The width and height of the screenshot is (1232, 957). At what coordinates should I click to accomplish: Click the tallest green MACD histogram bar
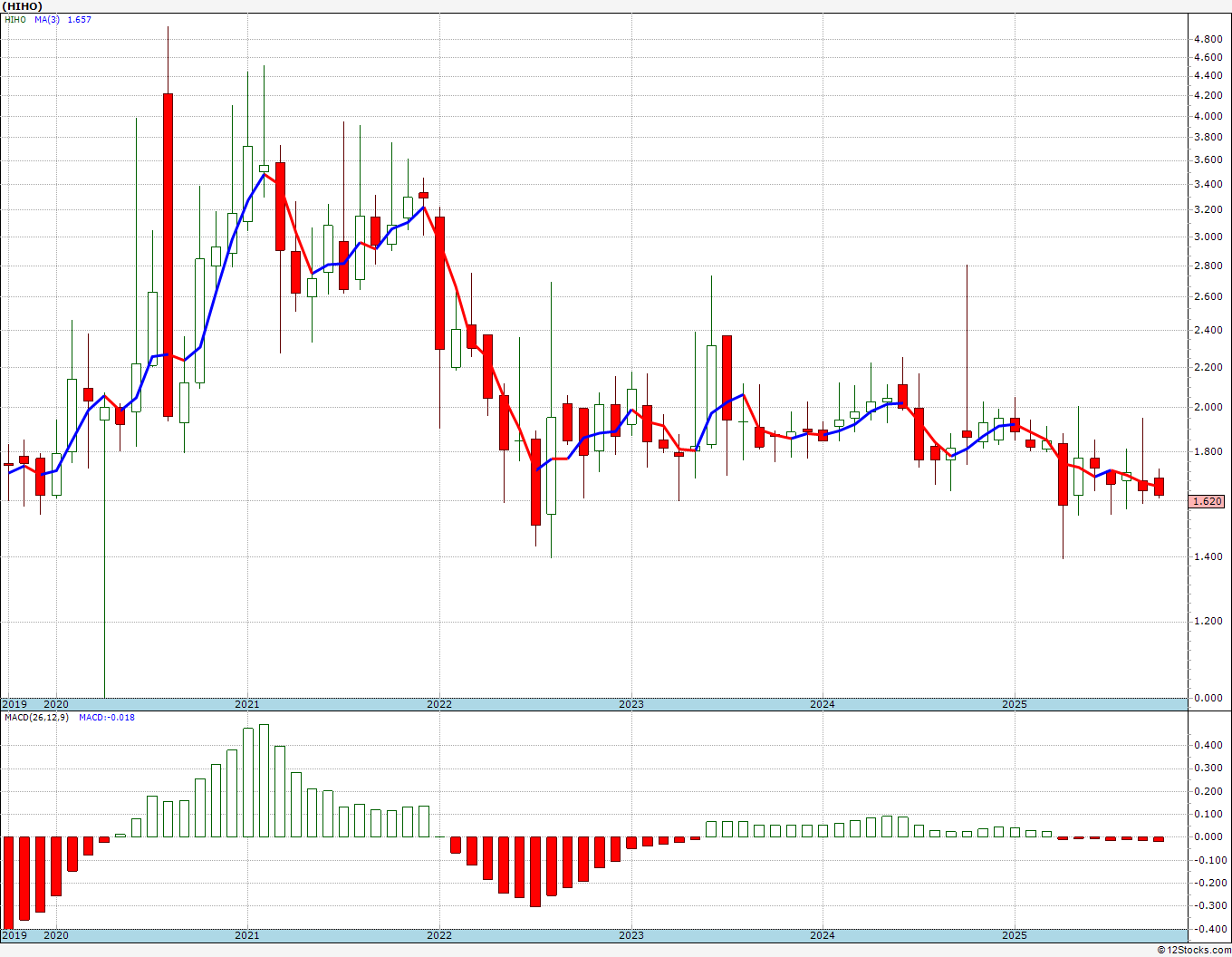264,780
